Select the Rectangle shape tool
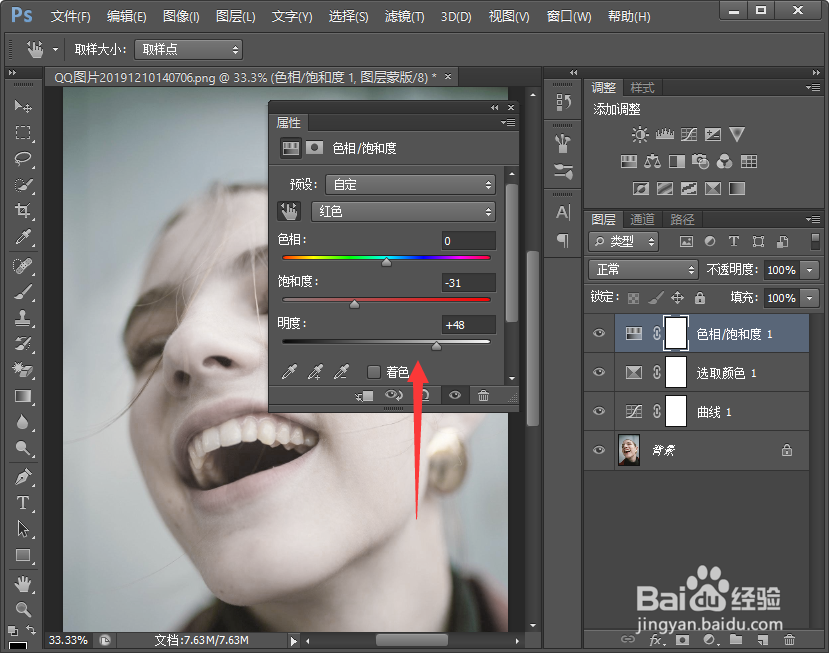Screen dimensions: 829x653 [x=23, y=555]
